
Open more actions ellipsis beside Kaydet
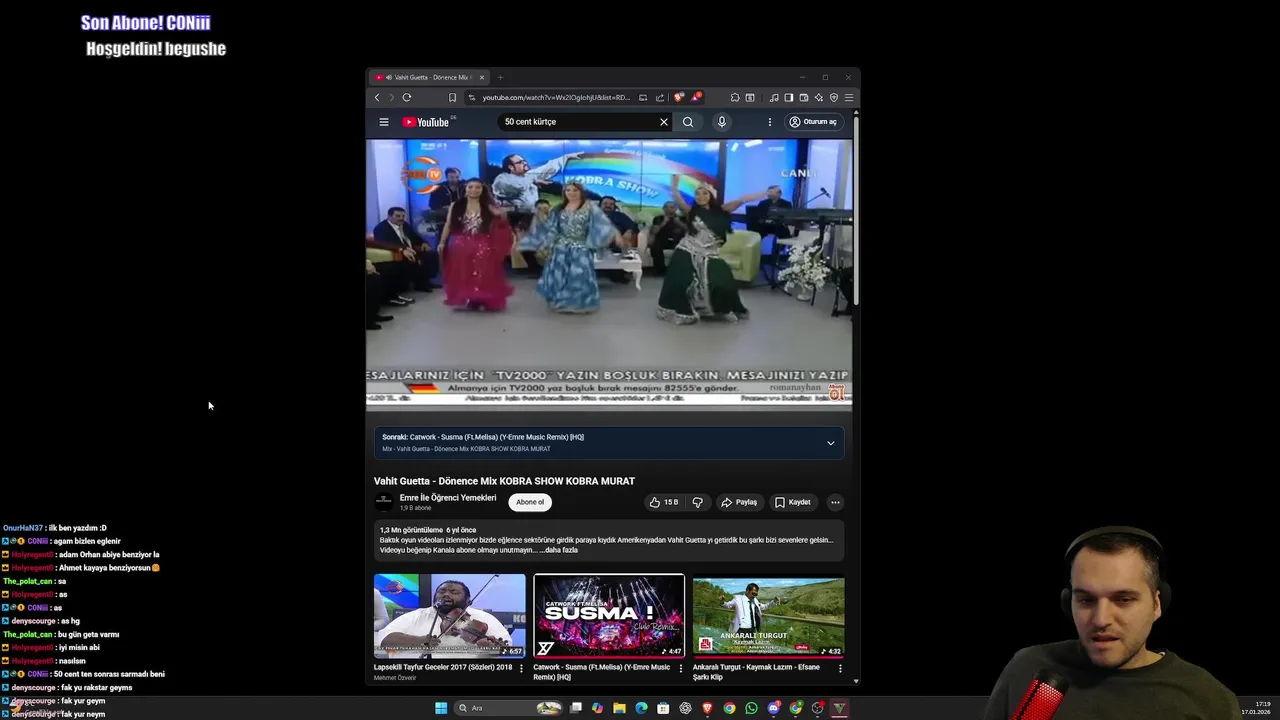[835, 502]
